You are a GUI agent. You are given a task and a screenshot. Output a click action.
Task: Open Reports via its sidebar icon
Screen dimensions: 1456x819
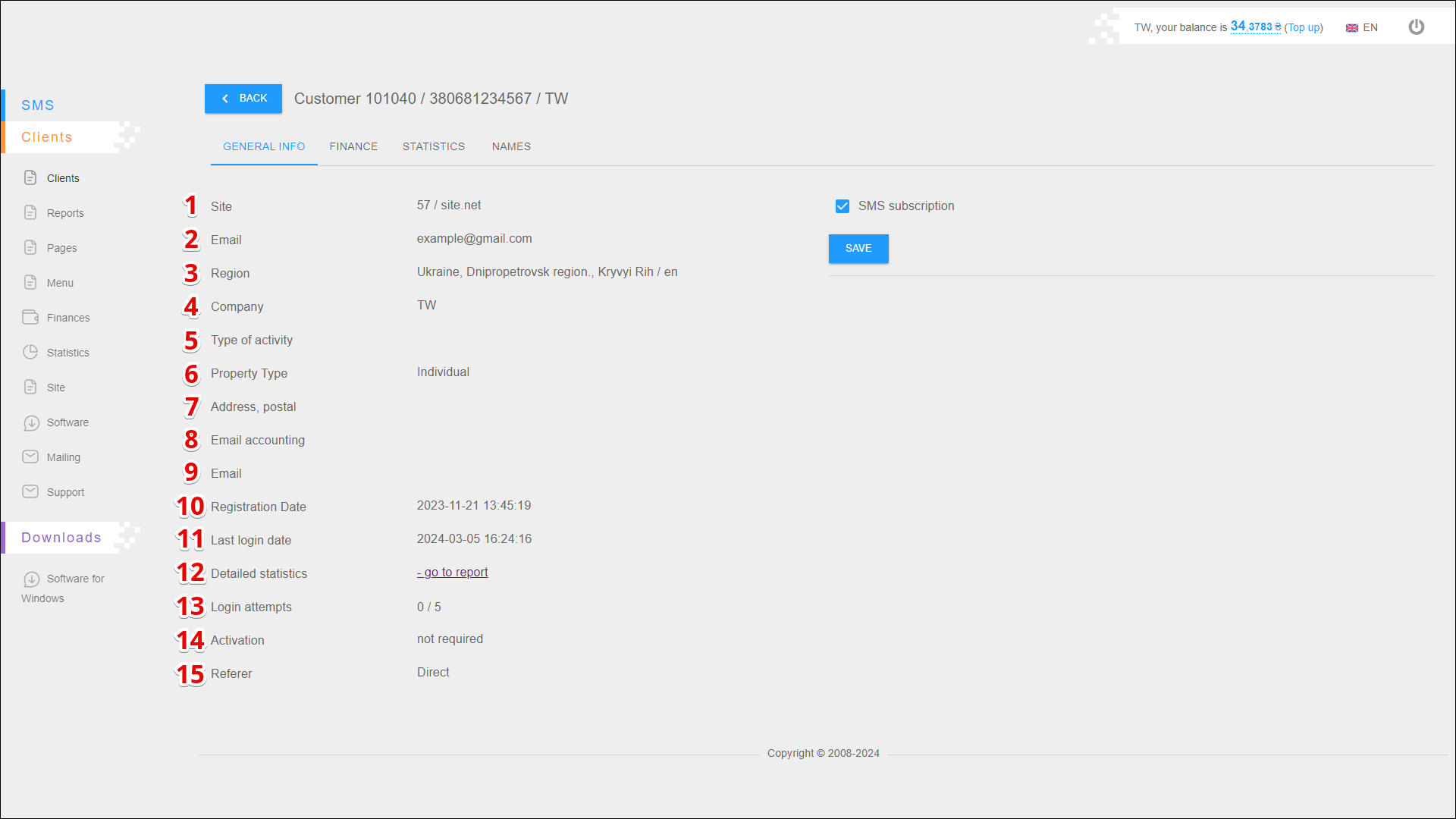click(x=30, y=212)
